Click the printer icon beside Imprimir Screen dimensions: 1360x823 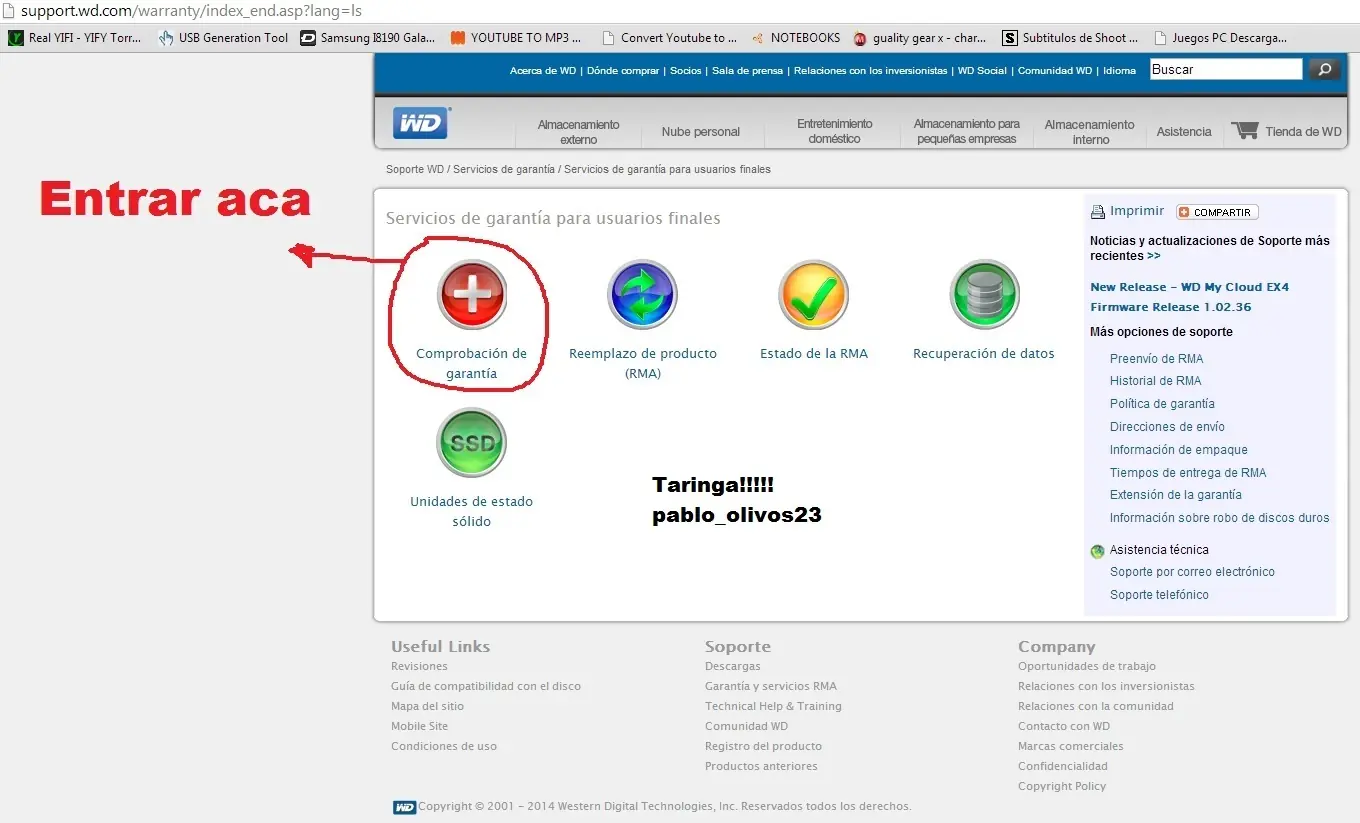click(x=1098, y=212)
